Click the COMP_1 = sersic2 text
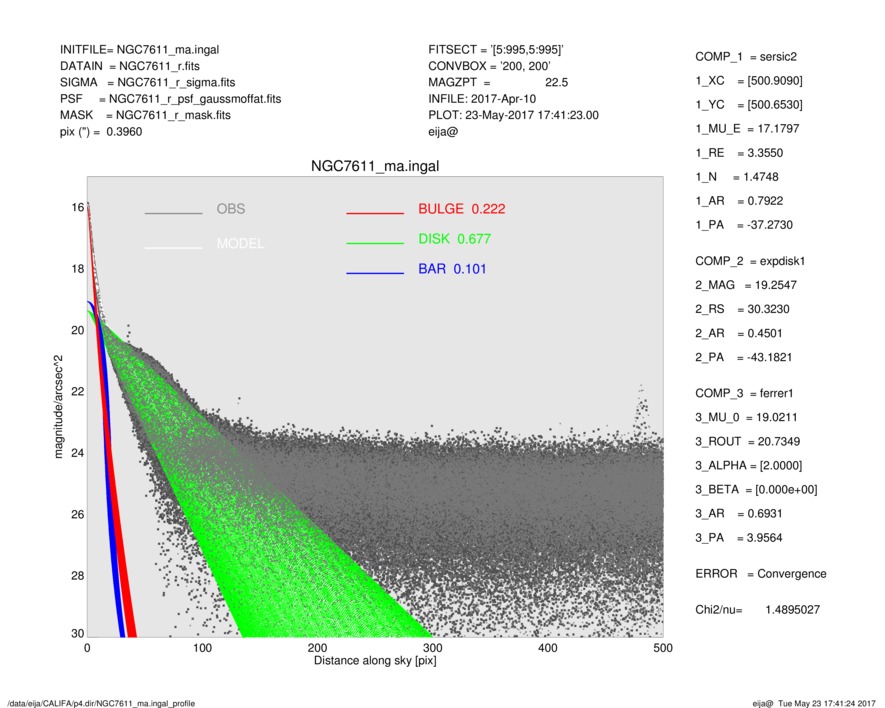The height and width of the screenshot is (708, 885). coord(746,56)
